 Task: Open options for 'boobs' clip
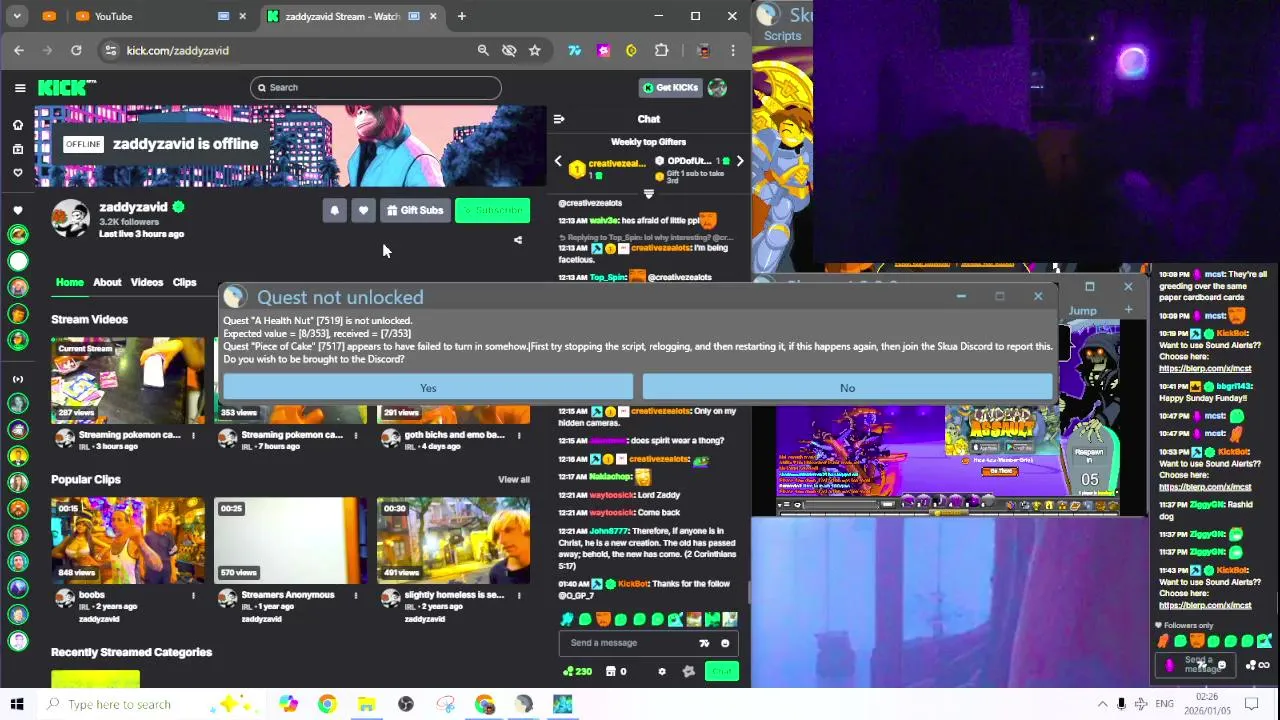[x=193, y=595]
